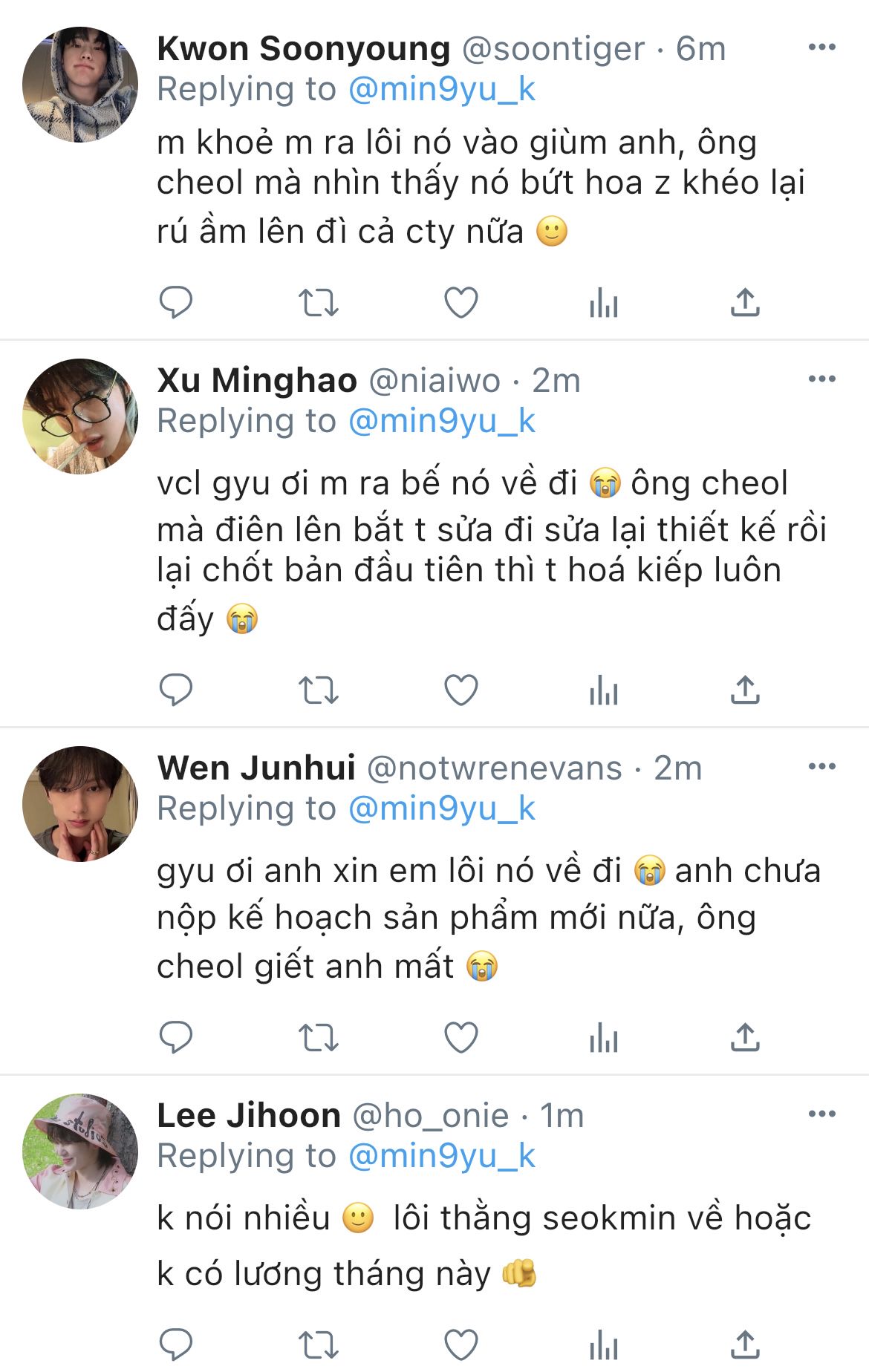The width and height of the screenshot is (869, 1372).
Task: Like Xu Minghao's tweet
Action: pyautogui.click(x=460, y=690)
